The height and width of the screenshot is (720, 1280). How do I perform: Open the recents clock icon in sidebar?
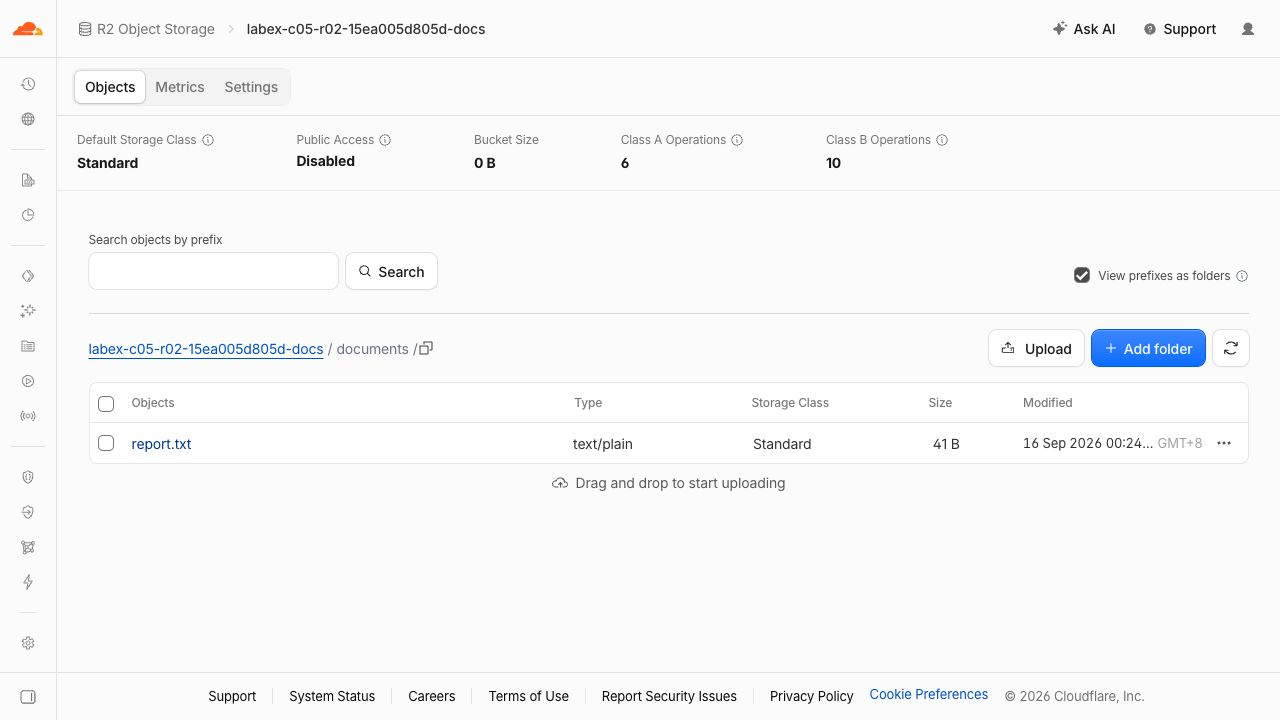click(x=28, y=85)
